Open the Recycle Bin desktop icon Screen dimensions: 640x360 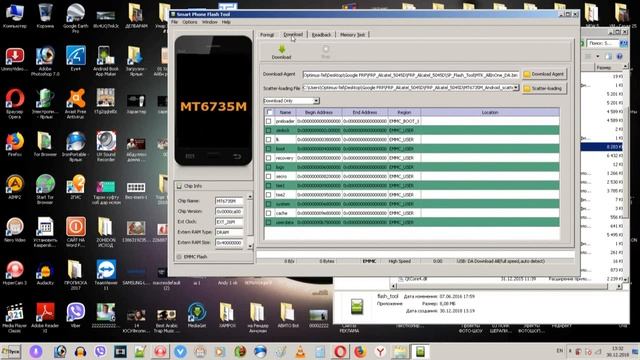(x=45, y=16)
